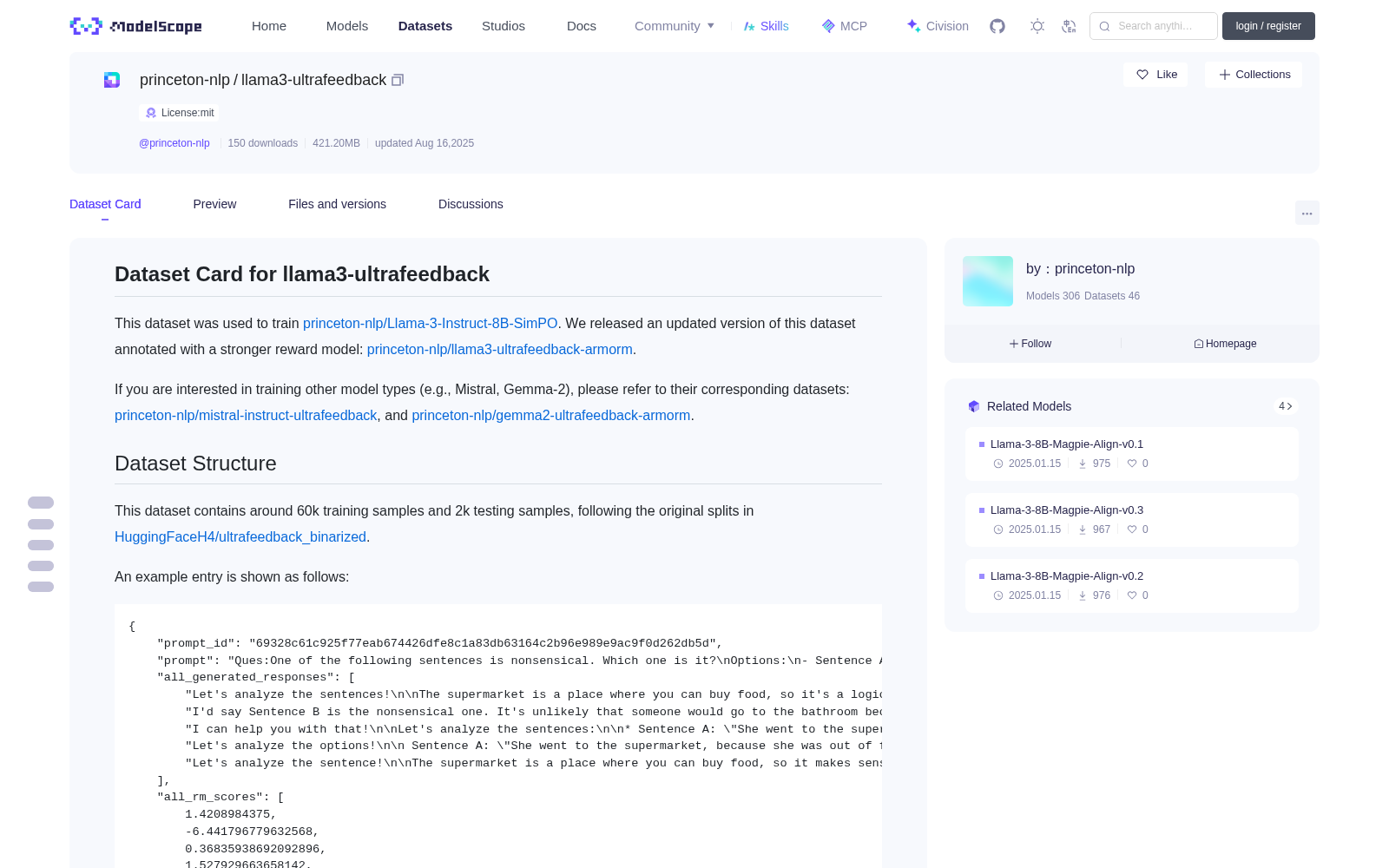Viewport: 1389px width, 868px height.
Task: Open the HuggingFaceH4/ultrafeedback_binarized link
Action: click(240, 536)
